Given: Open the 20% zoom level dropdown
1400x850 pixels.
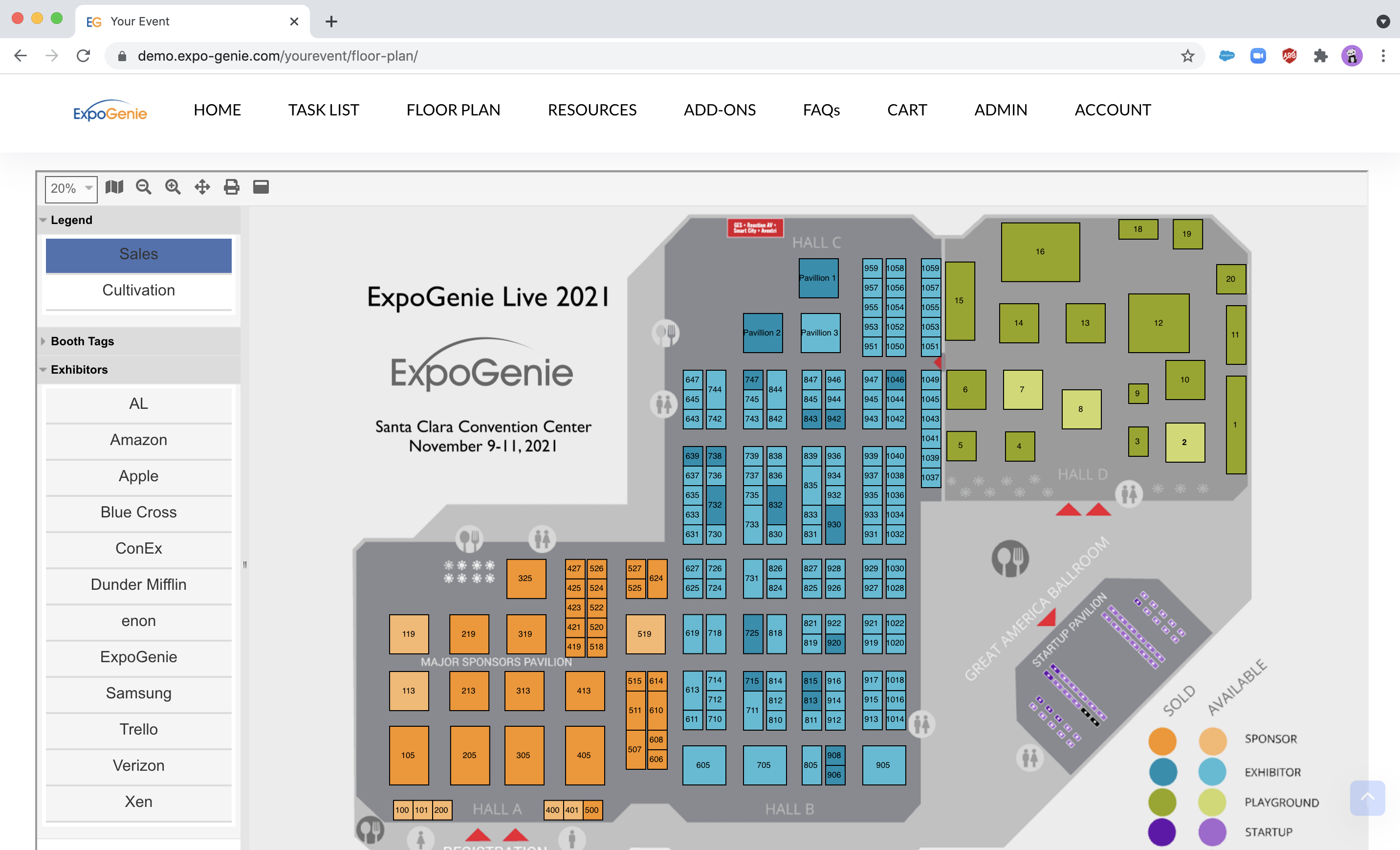Looking at the screenshot, I should point(71,188).
